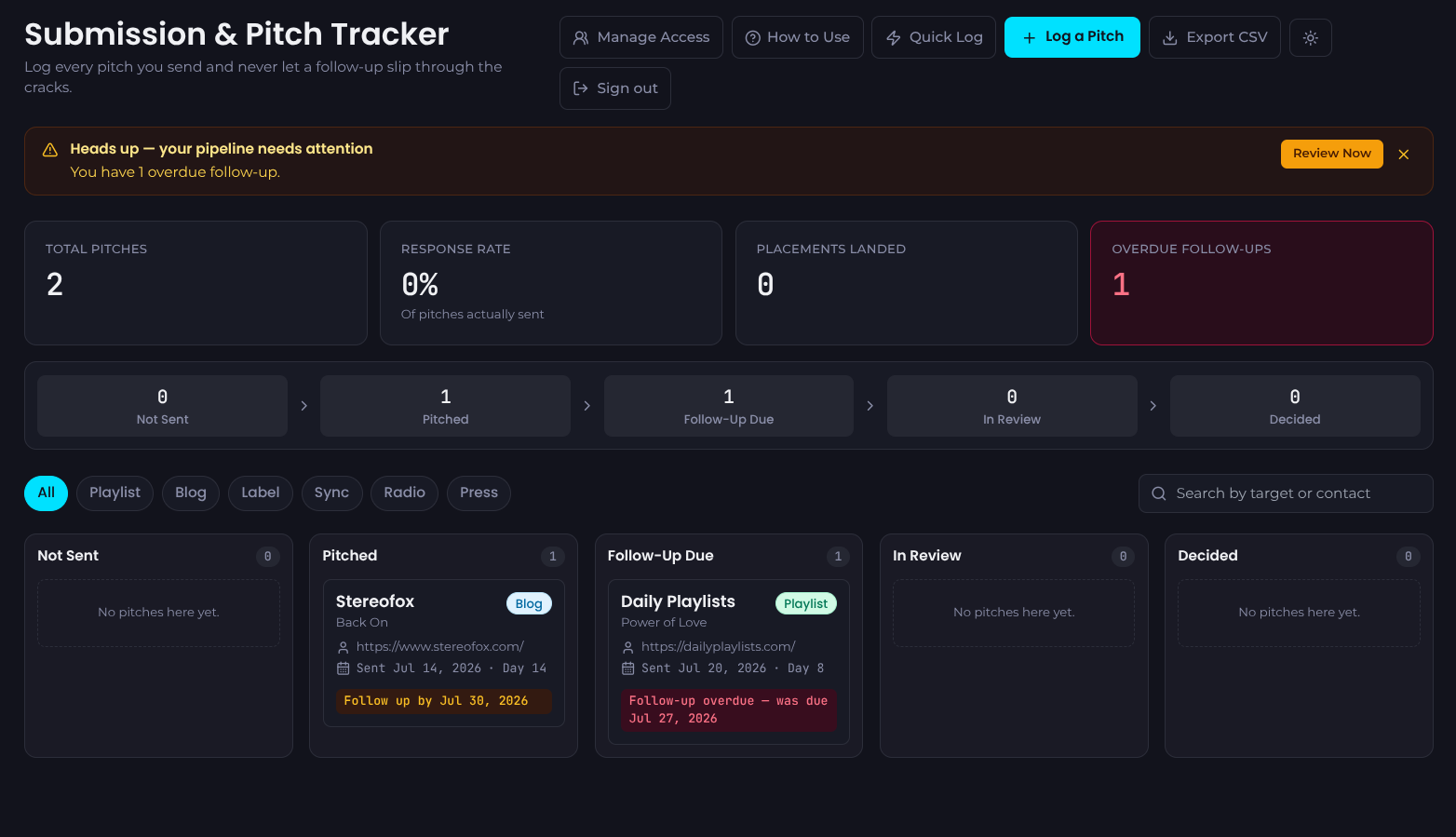Screen dimensions: 1456x837
Task: Open the Response Rate stat card
Action: 551,283
